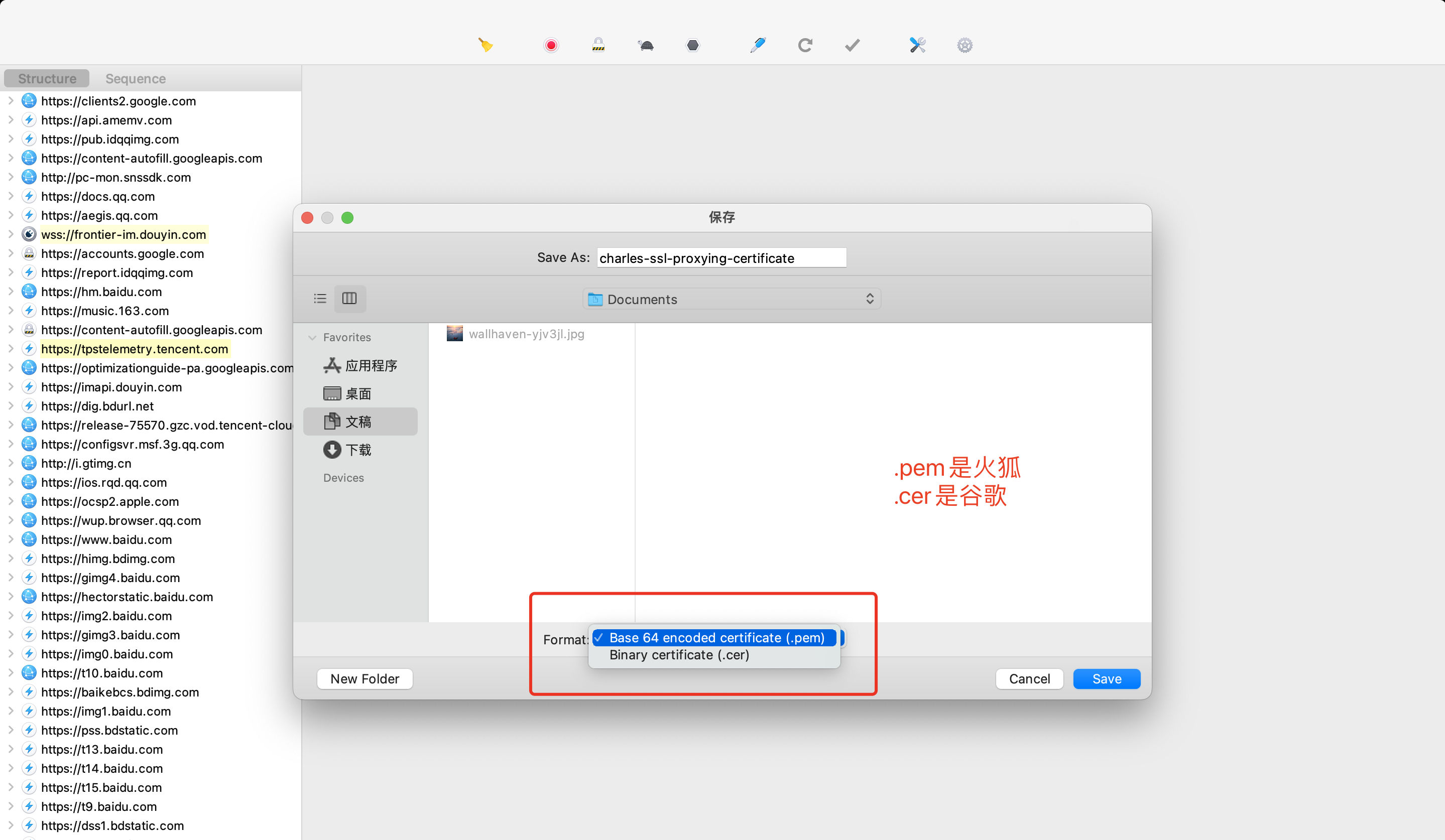
Task: Click the New Folder button
Action: [365, 679]
